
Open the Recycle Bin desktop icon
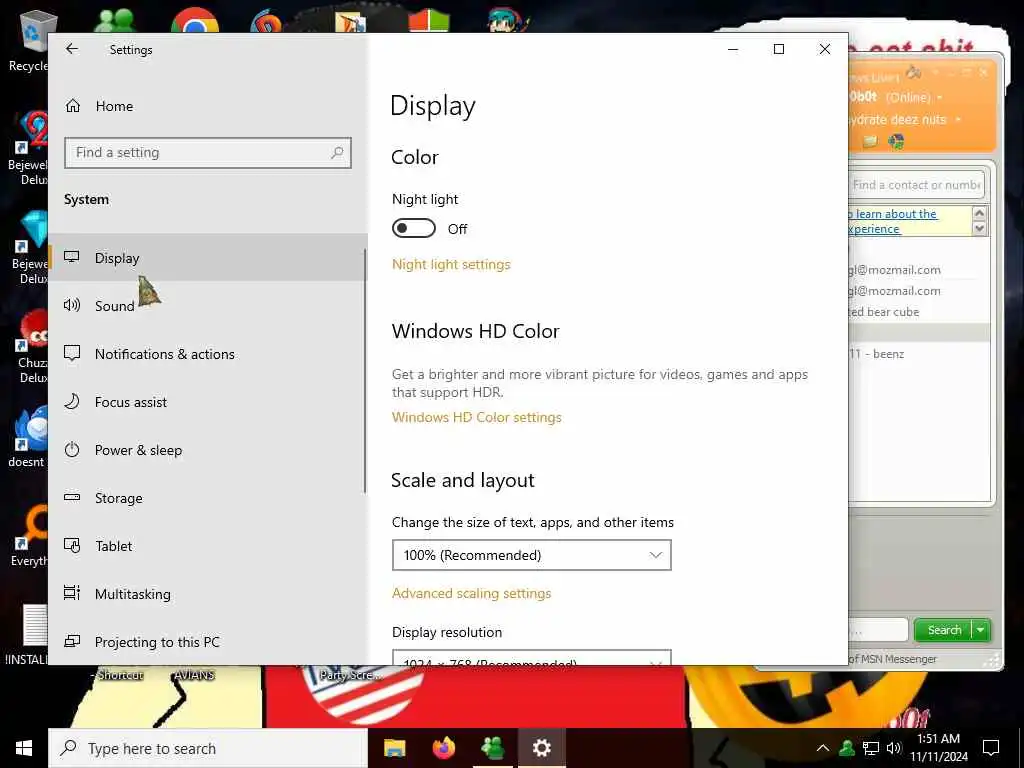tap(30, 40)
